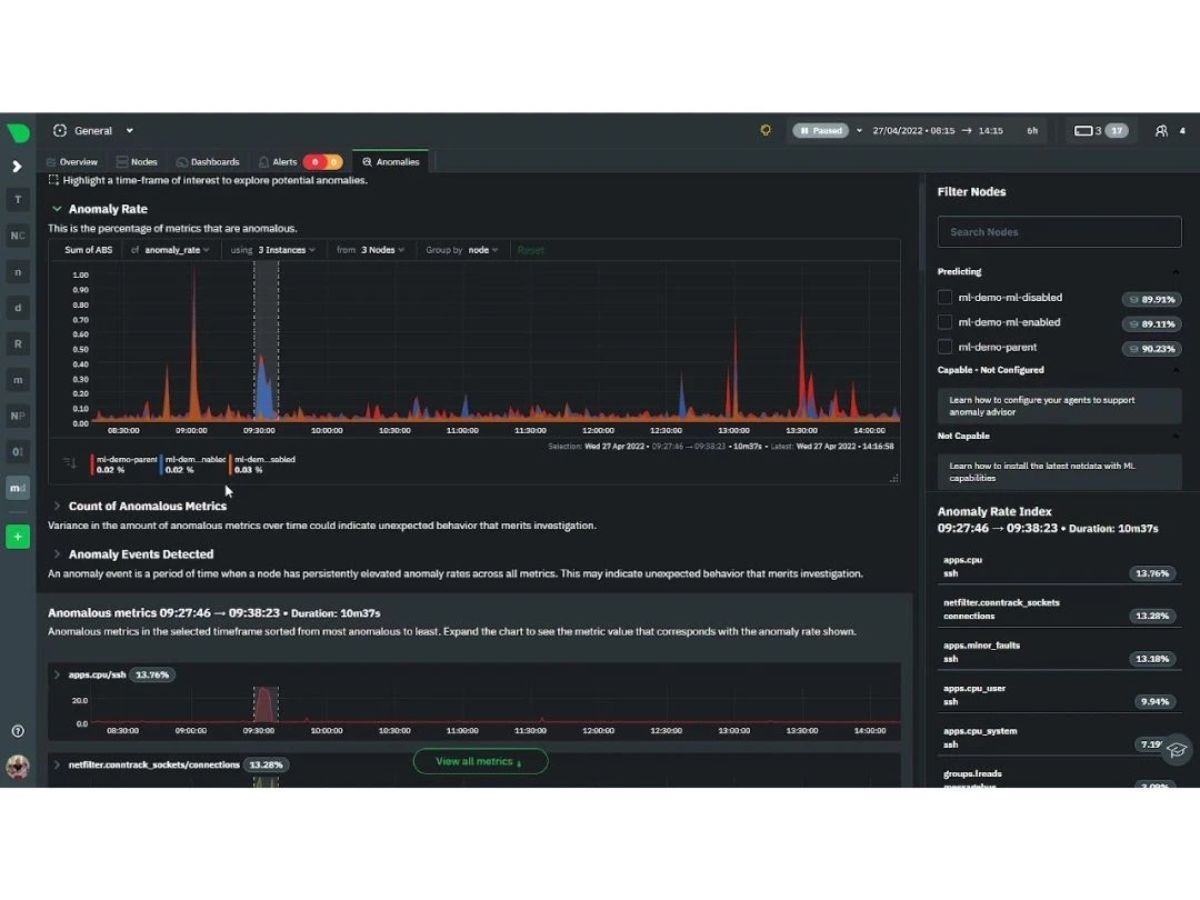Viewport: 1200px width, 900px height.
Task: Click the highlight time-frame selection icon
Action: [54, 180]
